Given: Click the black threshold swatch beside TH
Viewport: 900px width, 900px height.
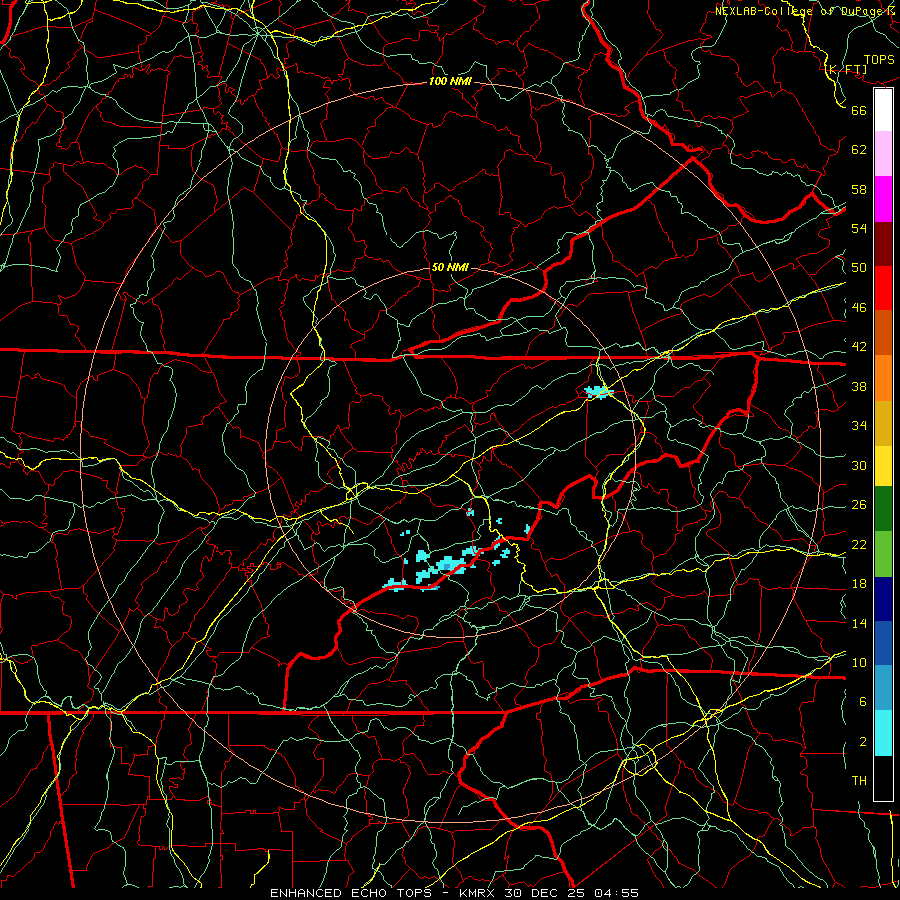Looking at the screenshot, I should pos(883,778).
